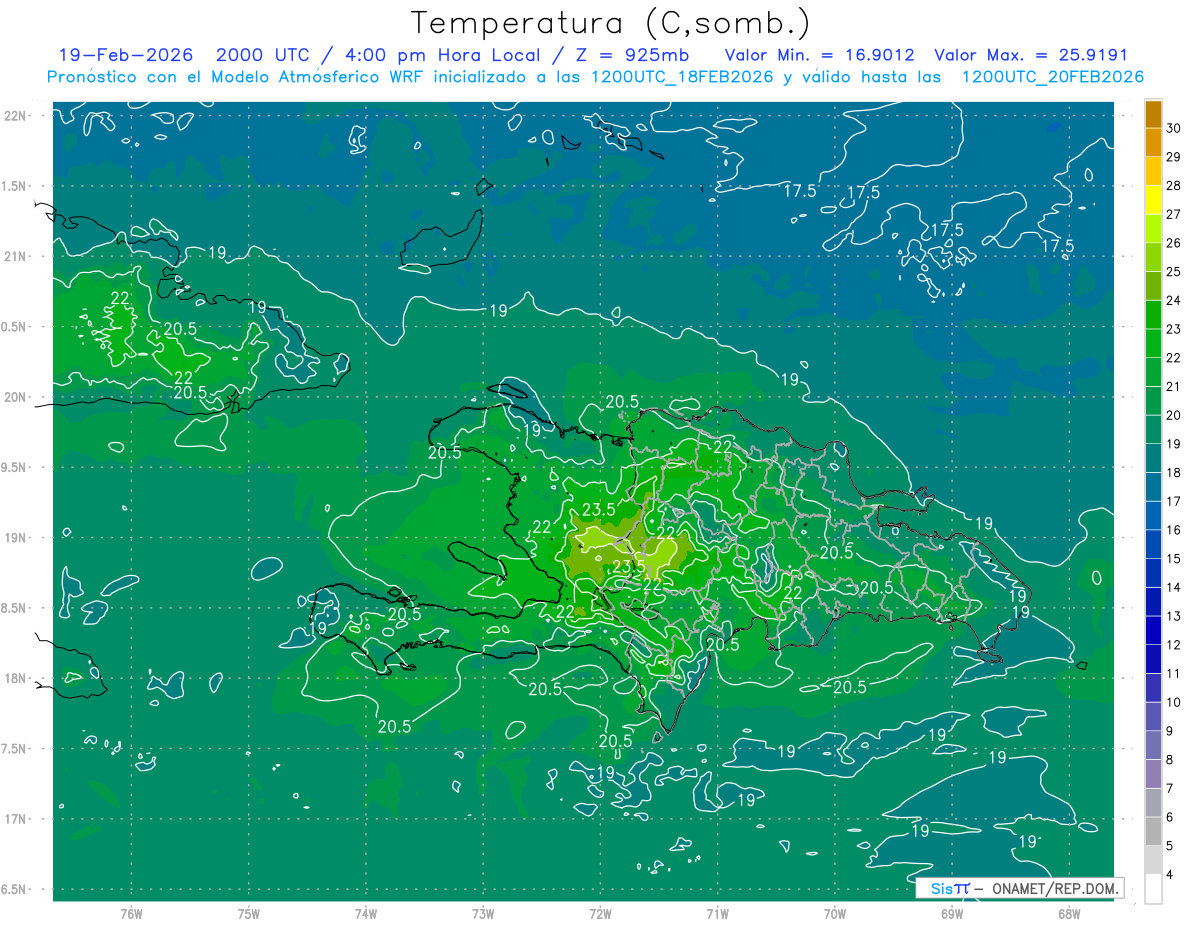
Task: Click the longitude axis label "75W"
Action: point(249,913)
